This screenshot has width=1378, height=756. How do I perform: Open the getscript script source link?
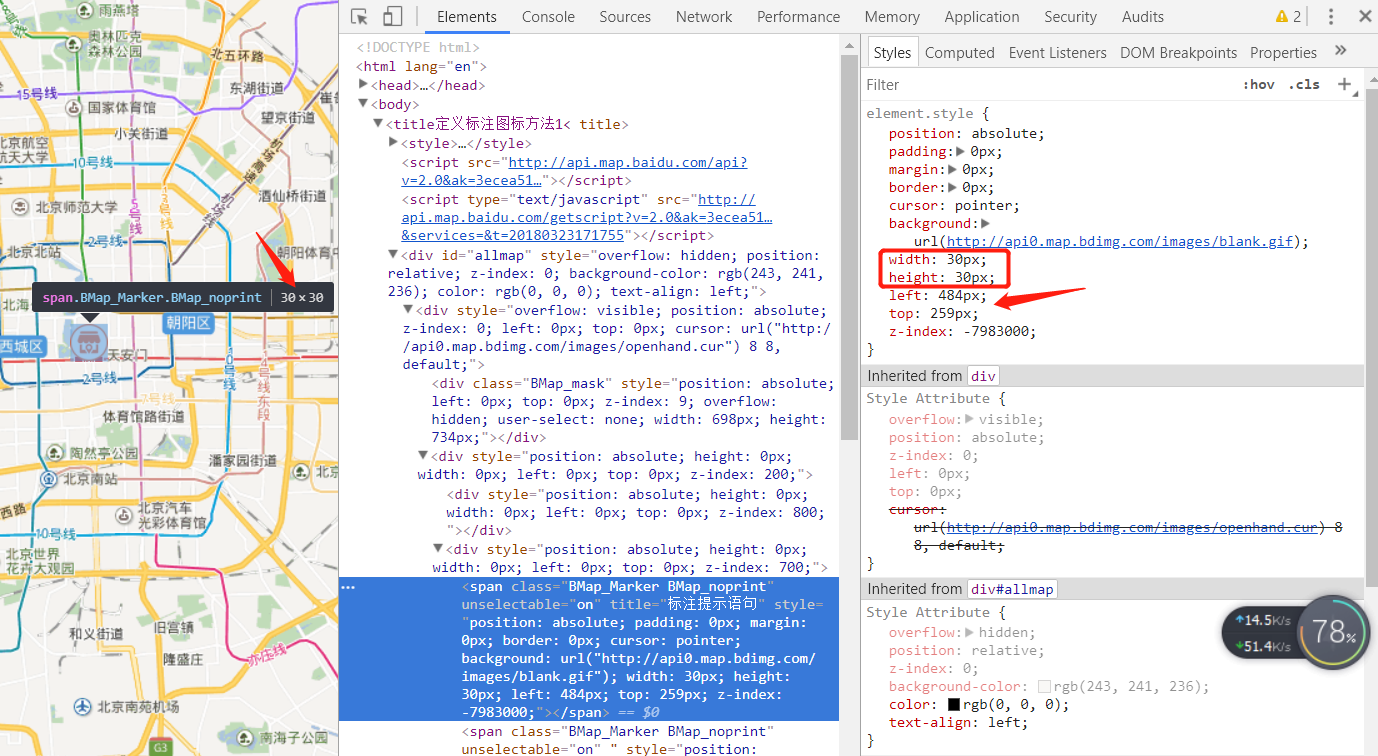click(588, 217)
